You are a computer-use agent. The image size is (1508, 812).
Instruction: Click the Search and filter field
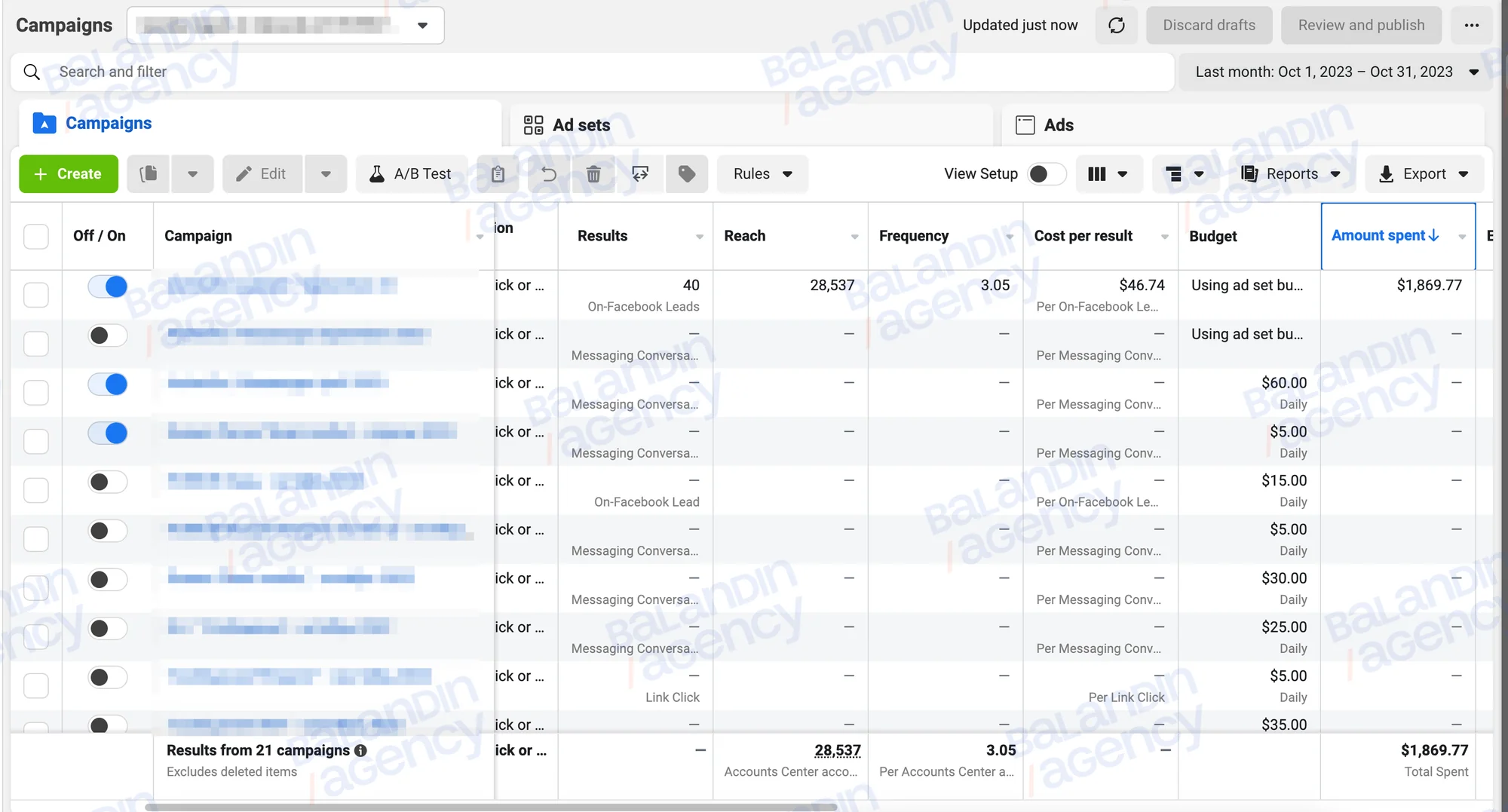[593, 72]
